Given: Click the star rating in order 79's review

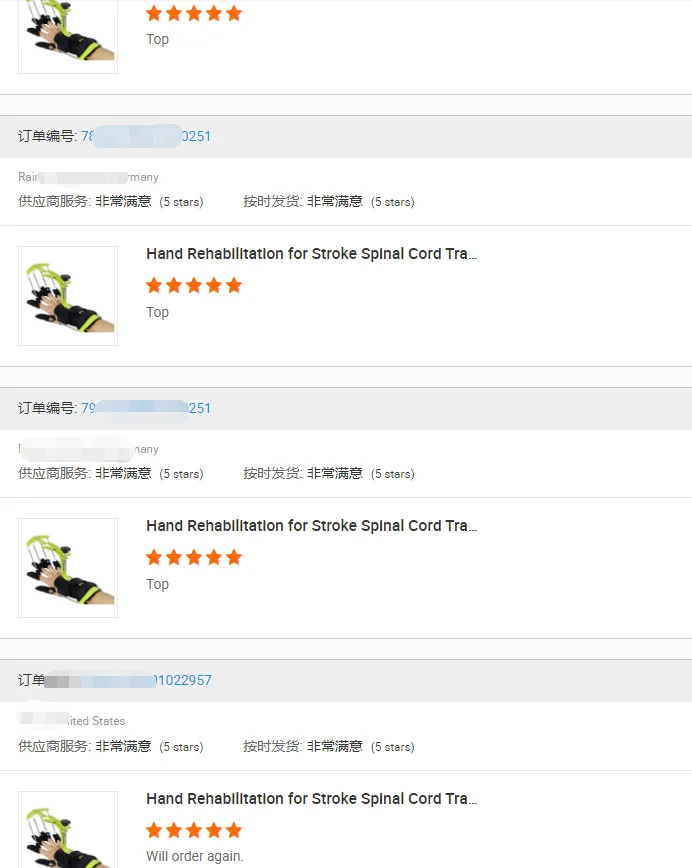Looking at the screenshot, I should (x=194, y=557).
